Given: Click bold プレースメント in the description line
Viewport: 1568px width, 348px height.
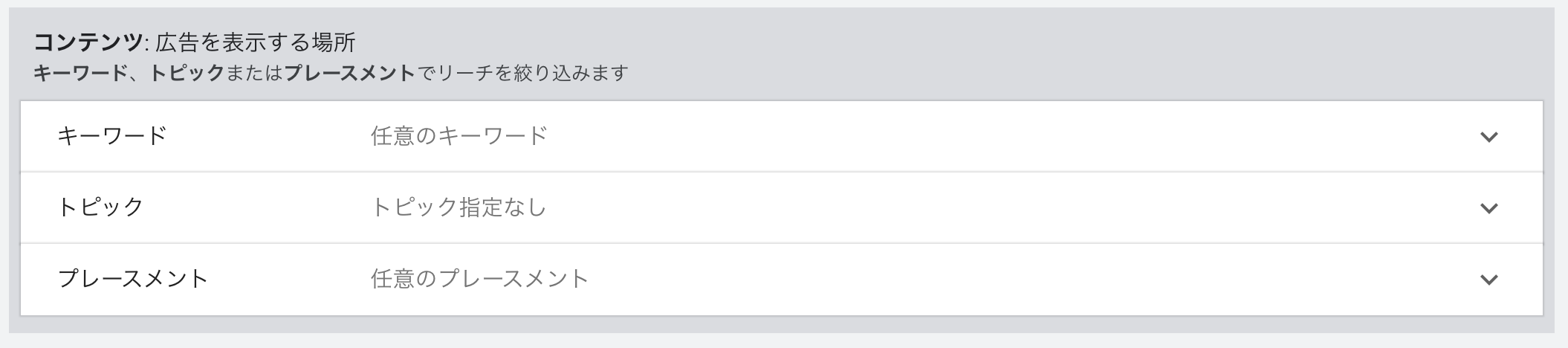Looking at the screenshot, I should coord(349,74).
